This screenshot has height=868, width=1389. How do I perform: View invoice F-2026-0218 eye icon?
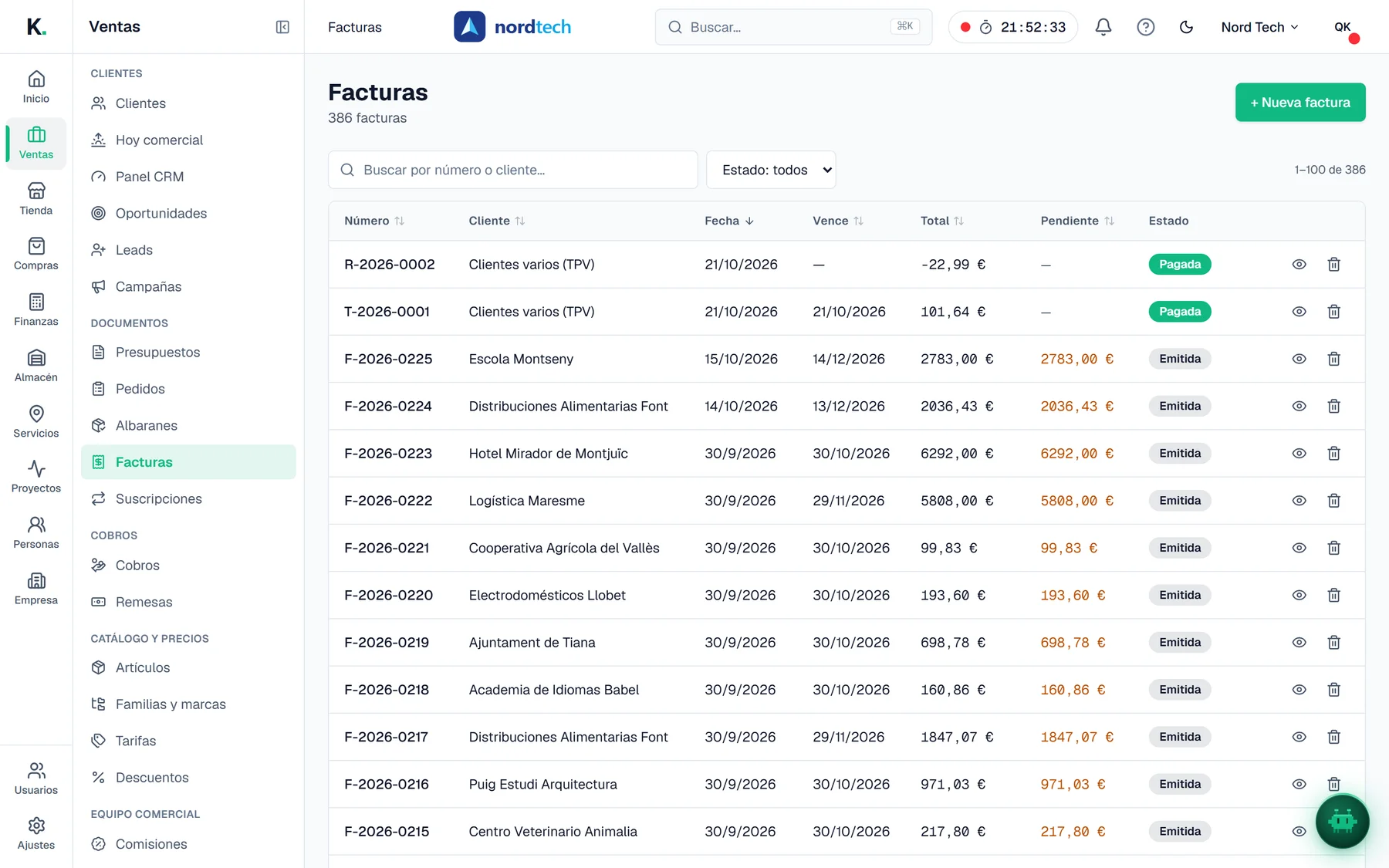tap(1299, 690)
